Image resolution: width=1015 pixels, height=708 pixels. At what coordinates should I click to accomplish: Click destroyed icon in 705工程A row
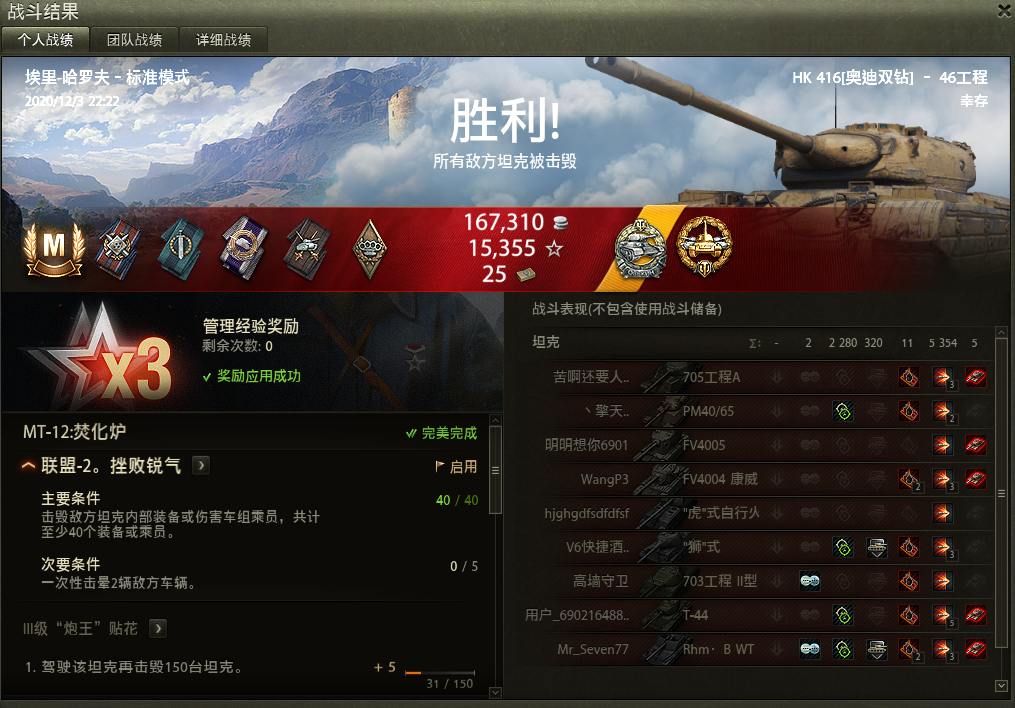[976, 377]
